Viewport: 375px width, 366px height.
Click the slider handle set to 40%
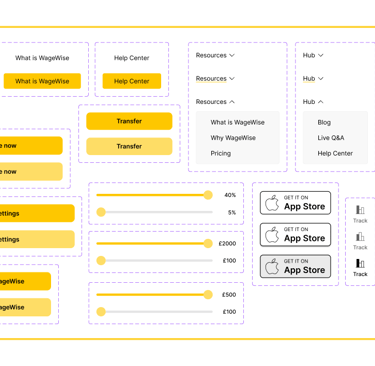208,195
